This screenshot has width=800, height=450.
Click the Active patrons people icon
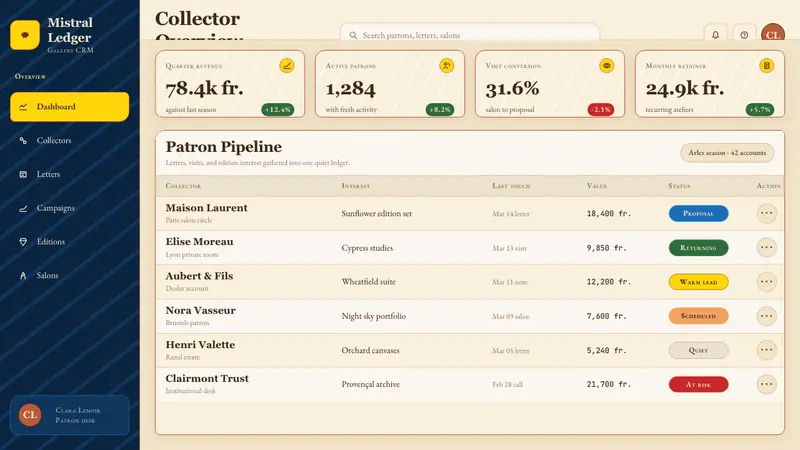tap(446, 66)
